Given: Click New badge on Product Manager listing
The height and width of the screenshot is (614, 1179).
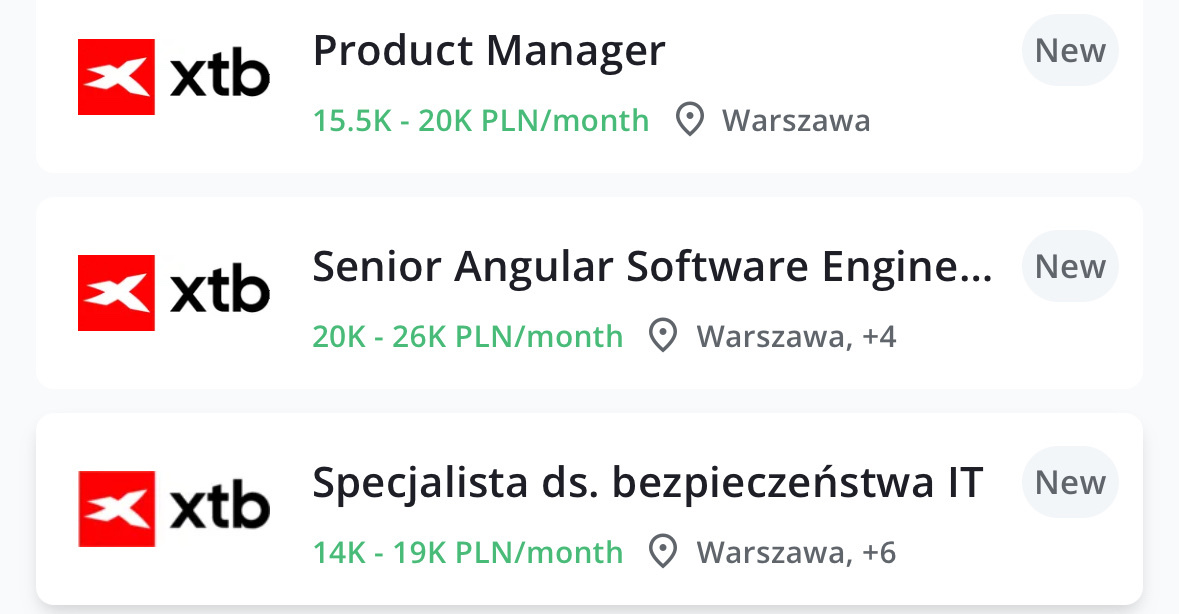Looking at the screenshot, I should click(x=1070, y=51).
